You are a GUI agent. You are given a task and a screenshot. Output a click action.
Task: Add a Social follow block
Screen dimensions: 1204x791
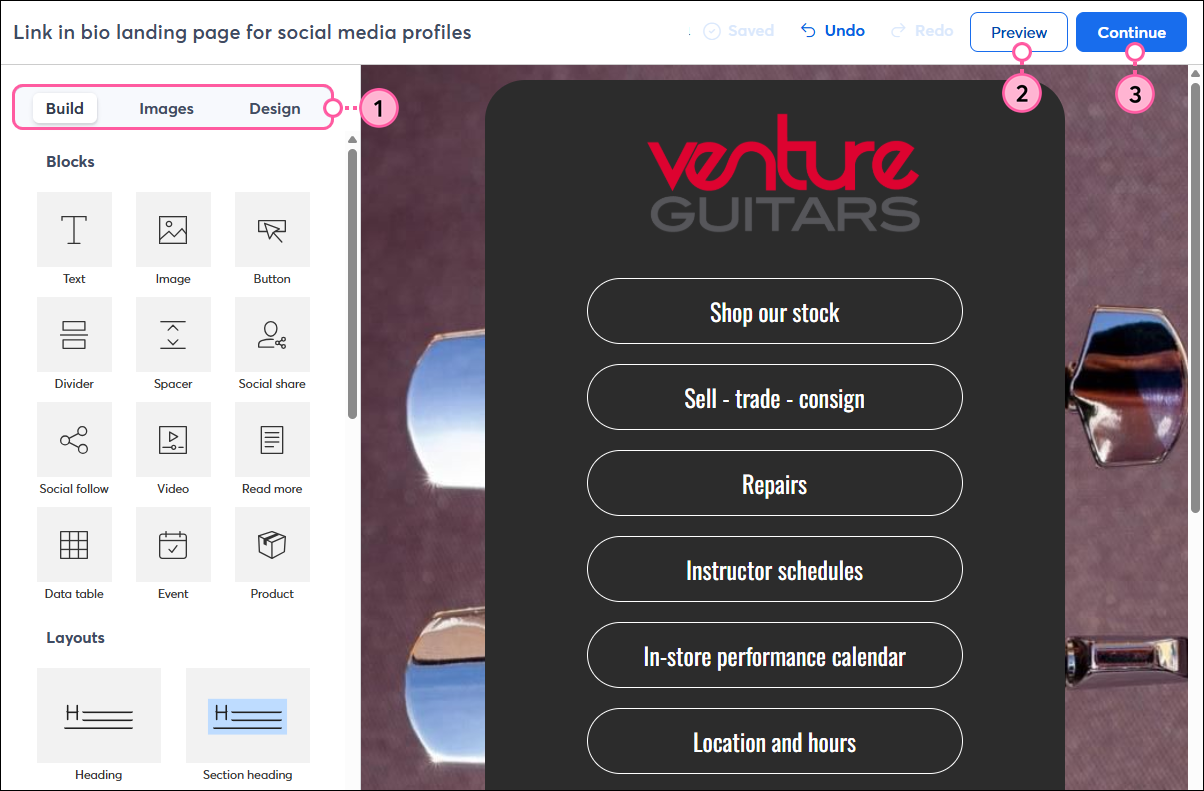tap(74, 439)
